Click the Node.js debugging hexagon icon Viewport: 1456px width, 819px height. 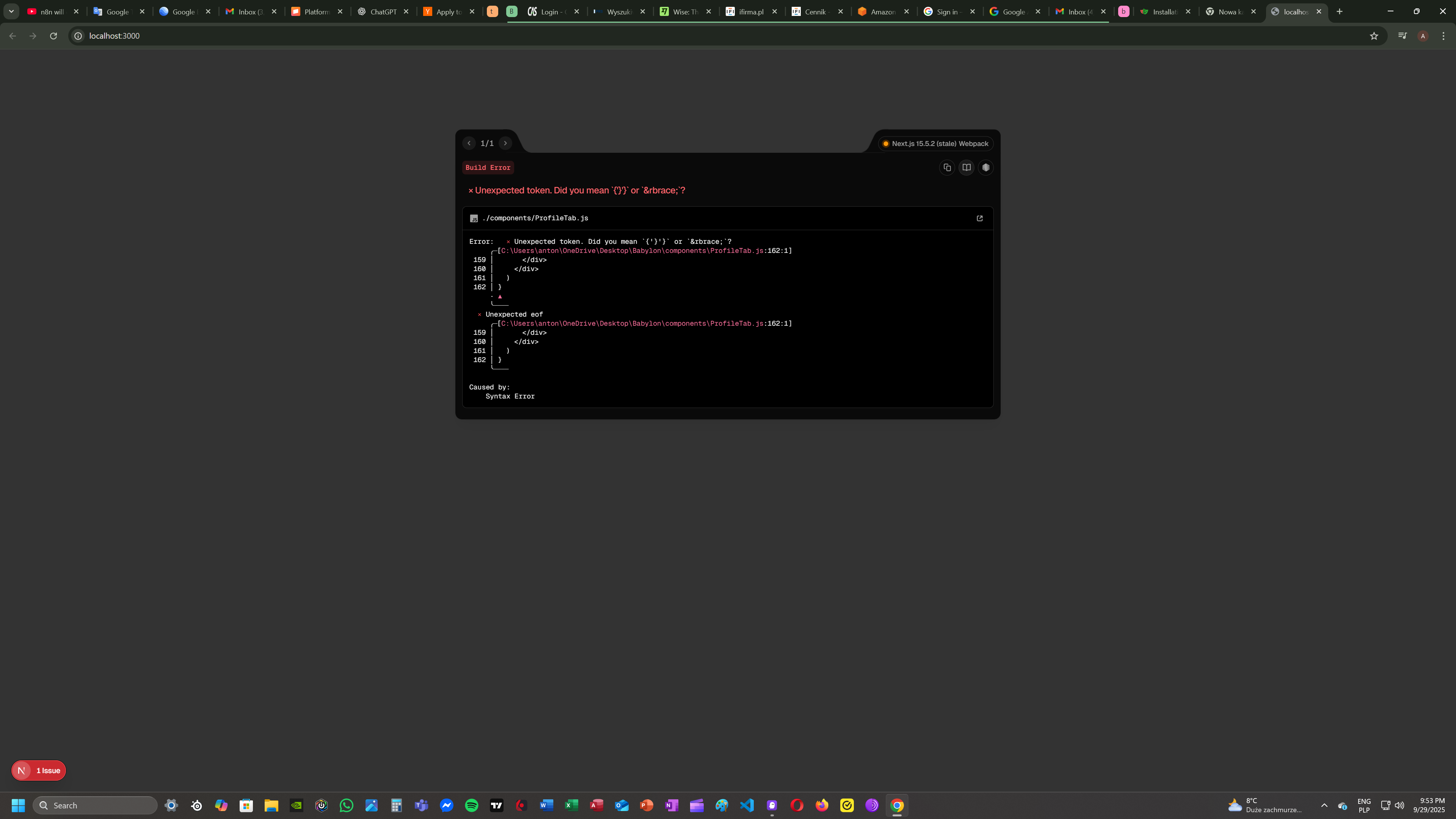(x=986, y=167)
